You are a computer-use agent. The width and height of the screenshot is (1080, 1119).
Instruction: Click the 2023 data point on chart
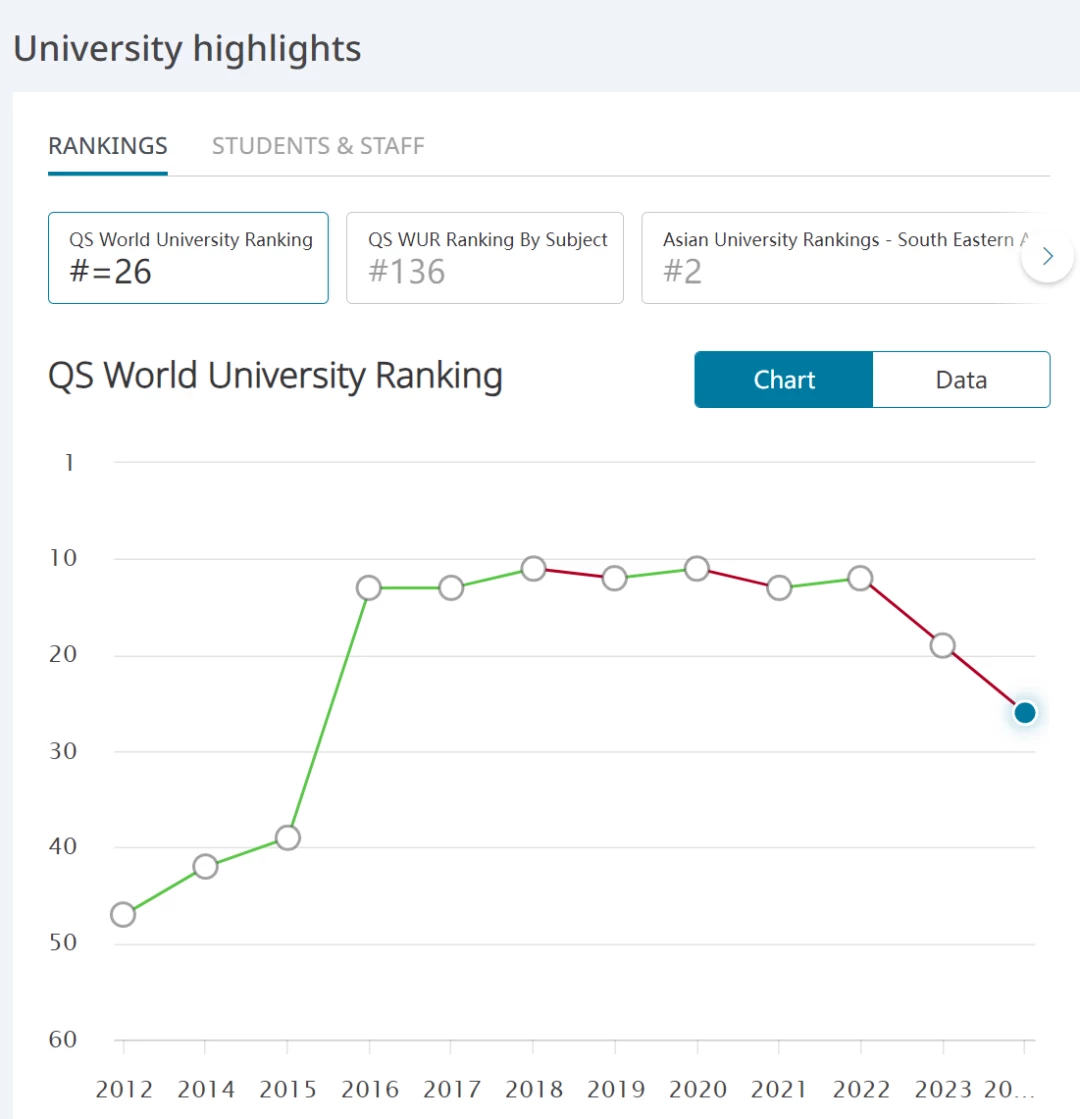point(943,646)
